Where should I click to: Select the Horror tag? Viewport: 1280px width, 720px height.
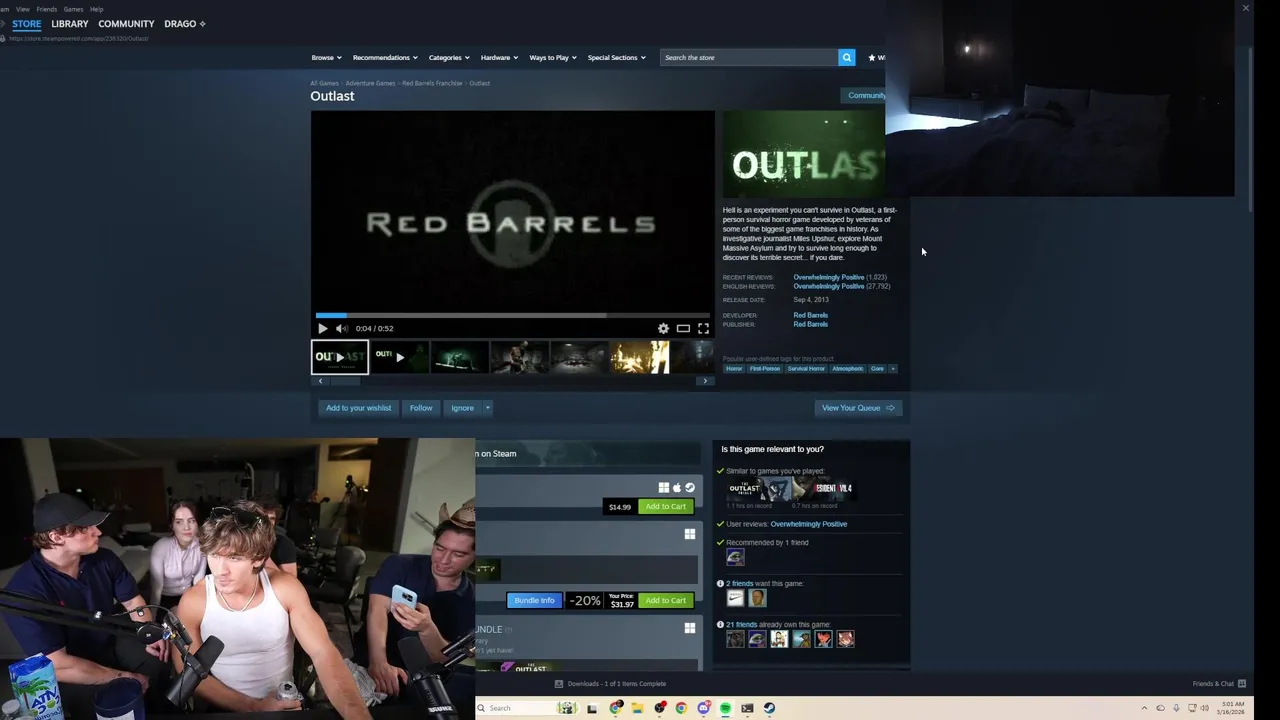coord(734,369)
